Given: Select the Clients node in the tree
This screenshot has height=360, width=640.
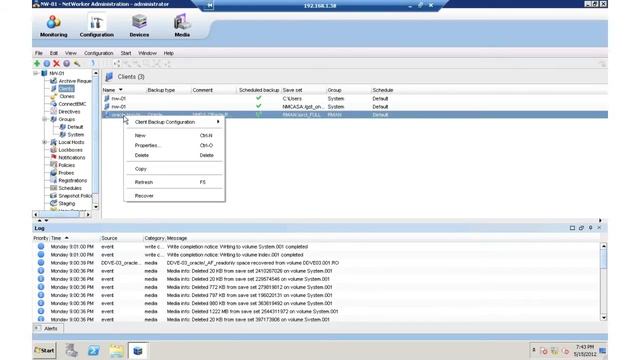Looking at the screenshot, I should point(66,89).
